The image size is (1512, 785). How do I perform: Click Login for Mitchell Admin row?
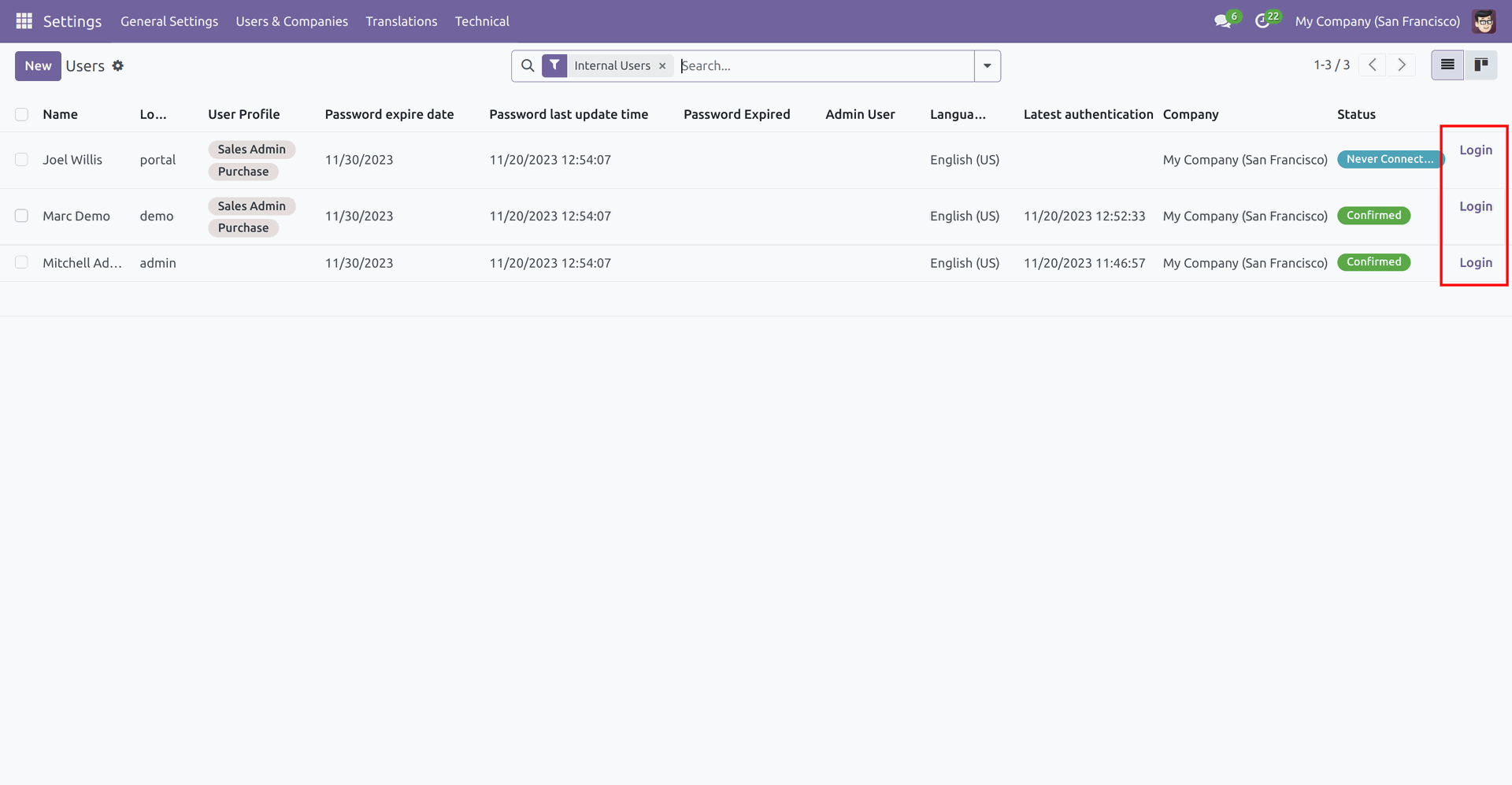point(1475,263)
